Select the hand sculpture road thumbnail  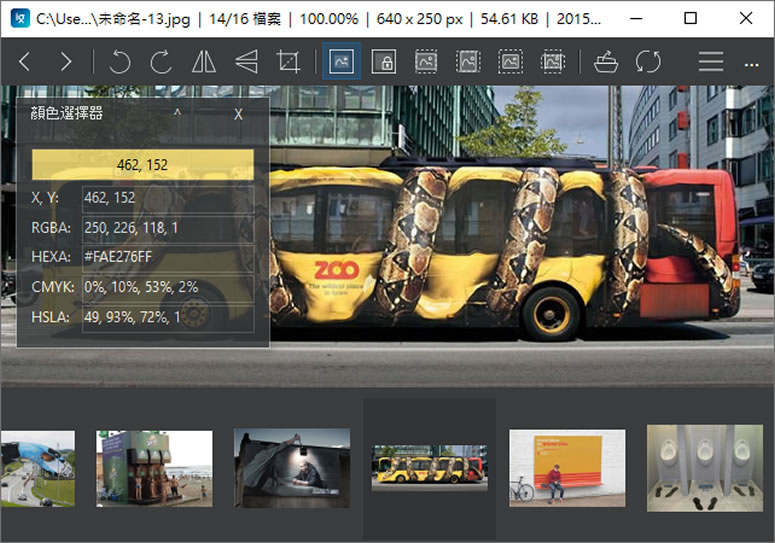pyautogui.click(x=38, y=468)
